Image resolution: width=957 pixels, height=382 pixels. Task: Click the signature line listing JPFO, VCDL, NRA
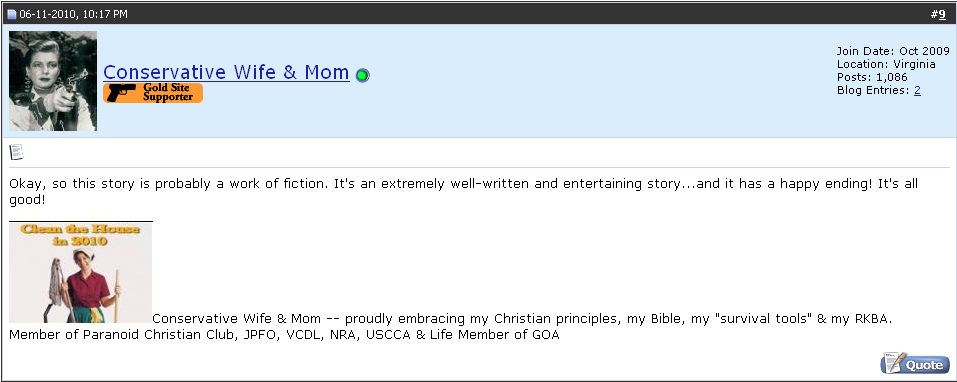click(284, 334)
